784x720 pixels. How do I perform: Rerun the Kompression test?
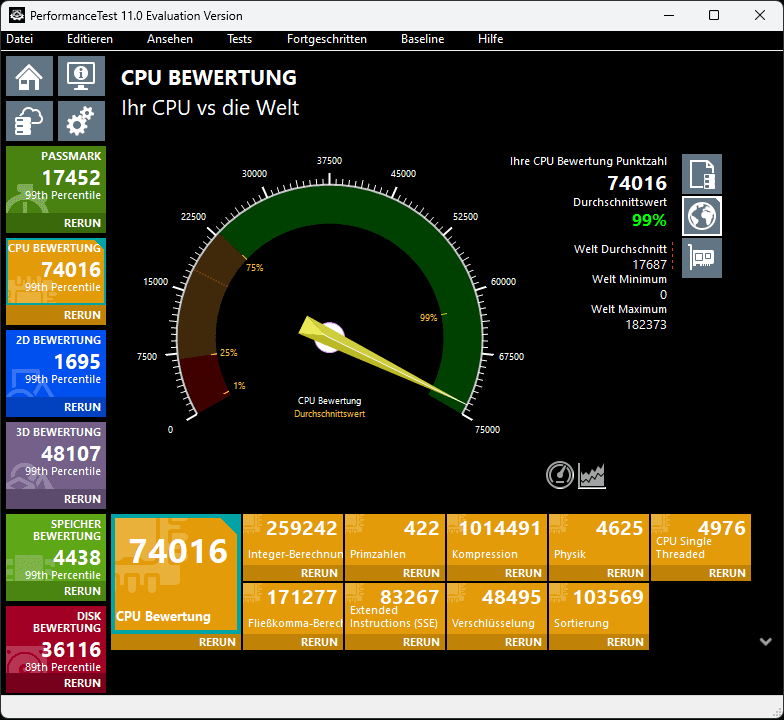497,573
